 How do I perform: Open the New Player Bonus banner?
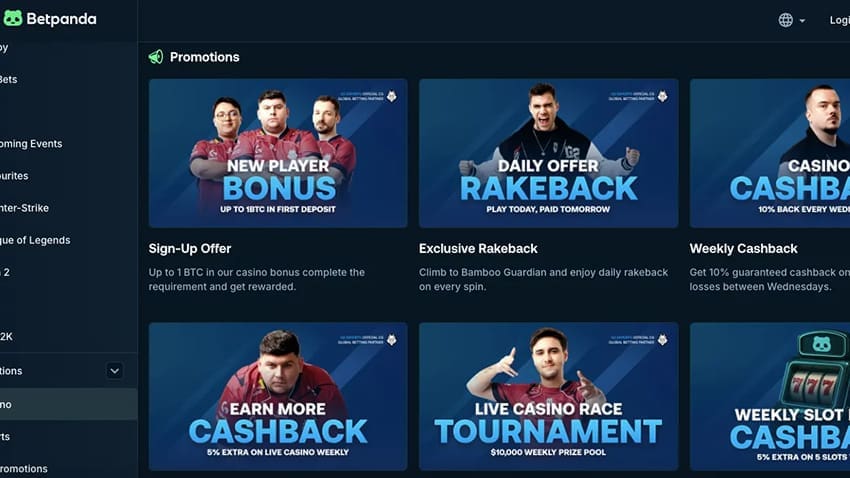(278, 153)
